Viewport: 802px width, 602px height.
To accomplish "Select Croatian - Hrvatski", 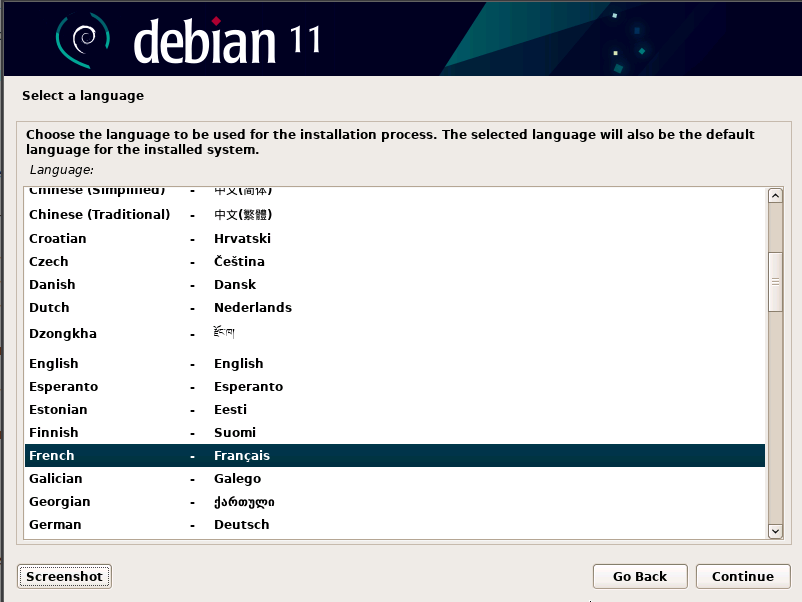I will click(x=58, y=239).
